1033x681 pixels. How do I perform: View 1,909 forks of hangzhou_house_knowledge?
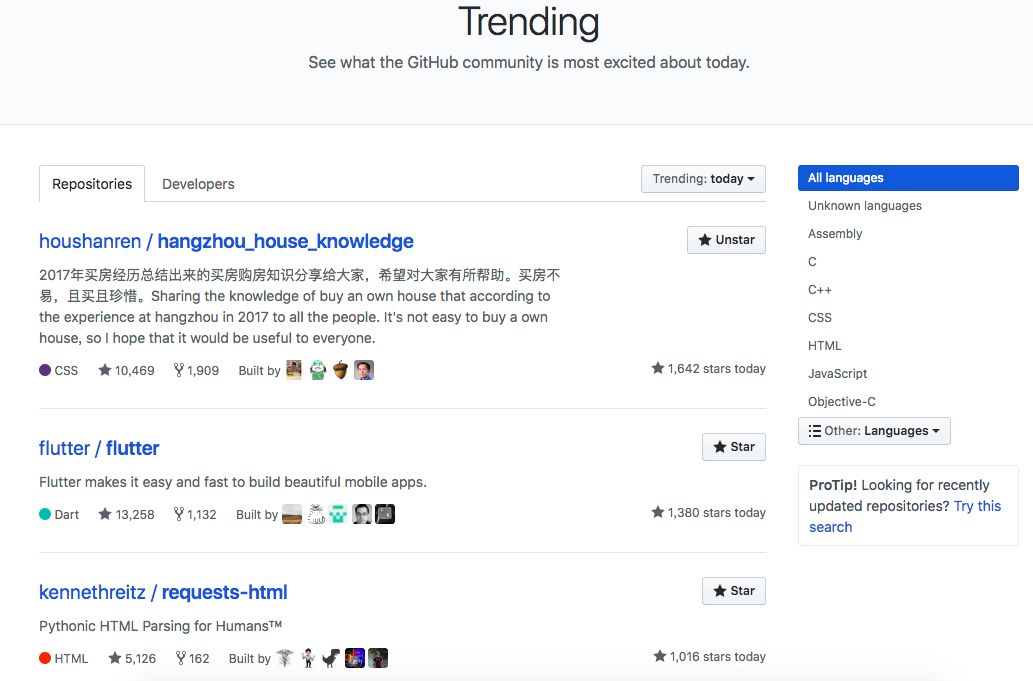[196, 370]
